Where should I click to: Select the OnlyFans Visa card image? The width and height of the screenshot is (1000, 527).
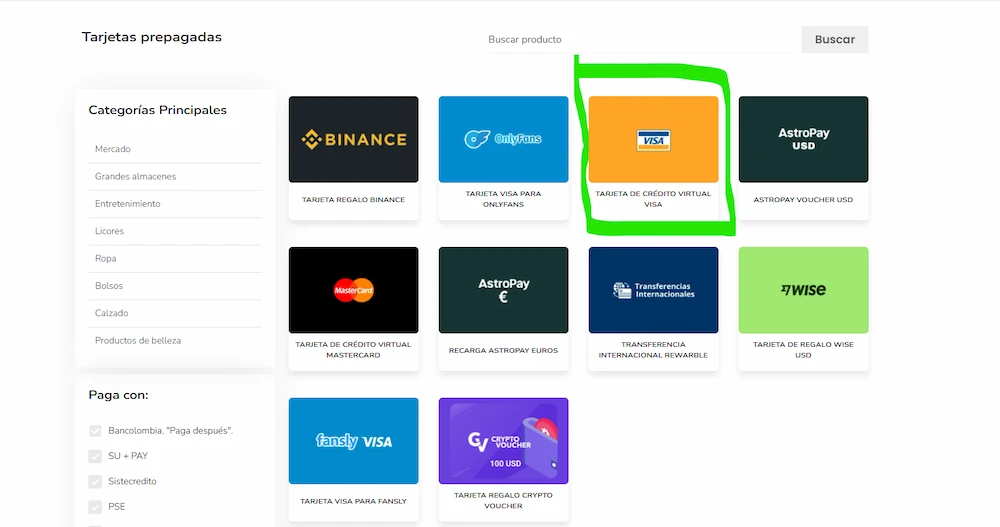coord(503,139)
